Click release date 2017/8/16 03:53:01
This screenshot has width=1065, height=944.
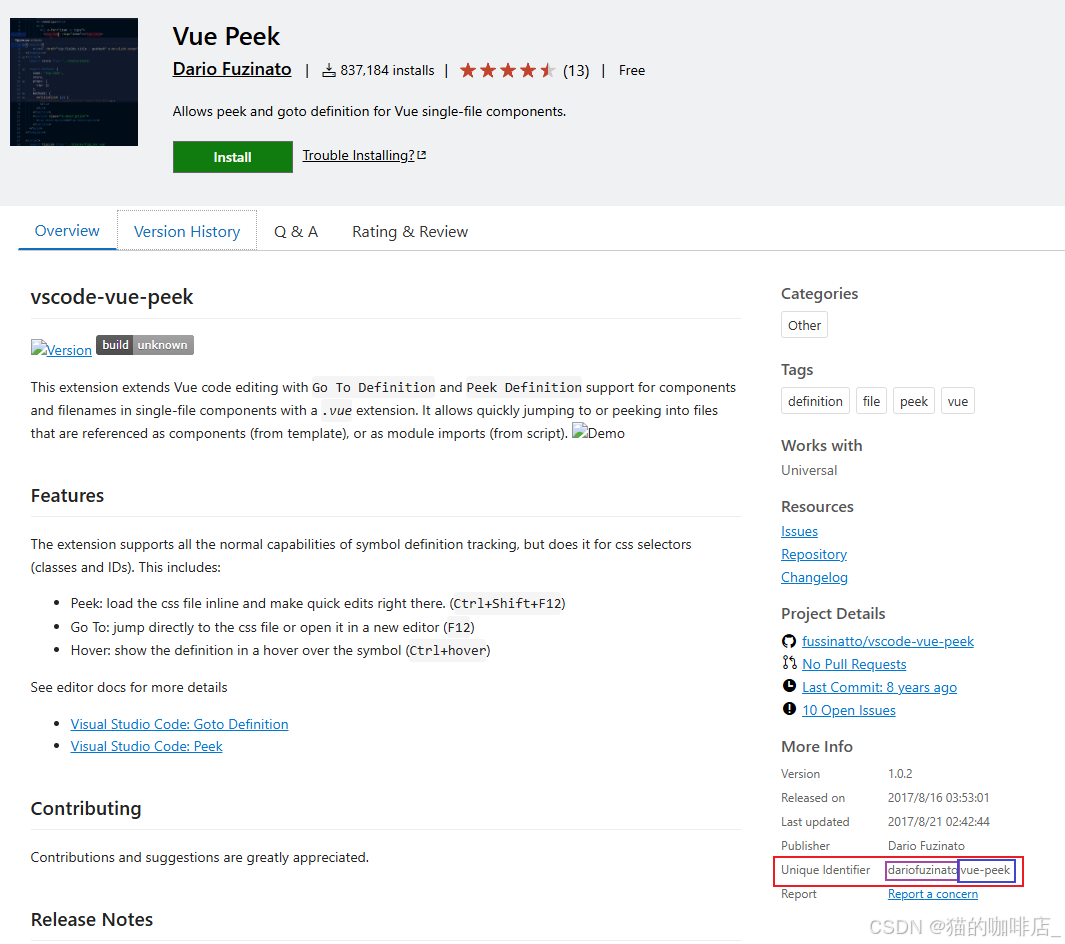(938, 797)
